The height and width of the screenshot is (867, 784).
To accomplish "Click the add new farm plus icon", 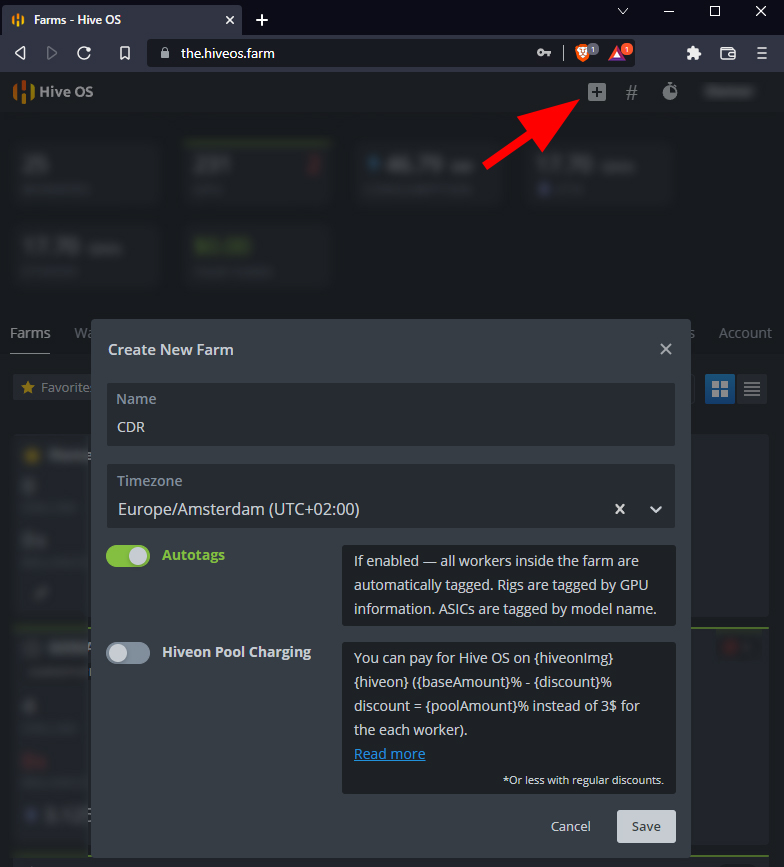I will (597, 92).
